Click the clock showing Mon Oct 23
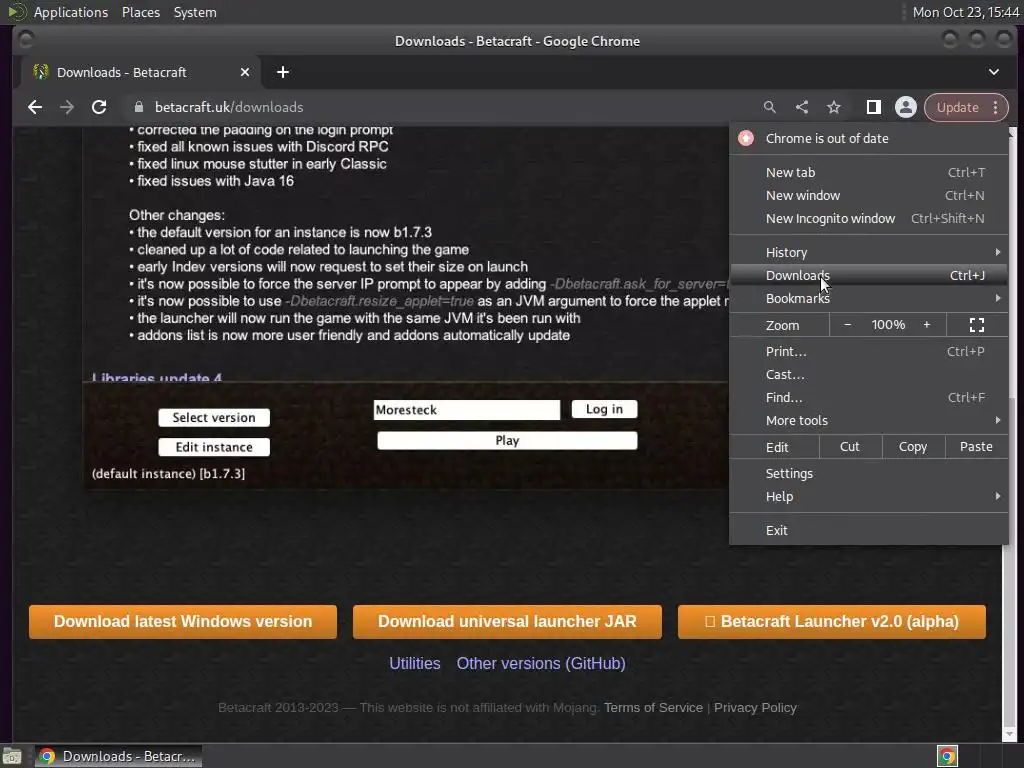1024x768 pixels. (966, 12)
